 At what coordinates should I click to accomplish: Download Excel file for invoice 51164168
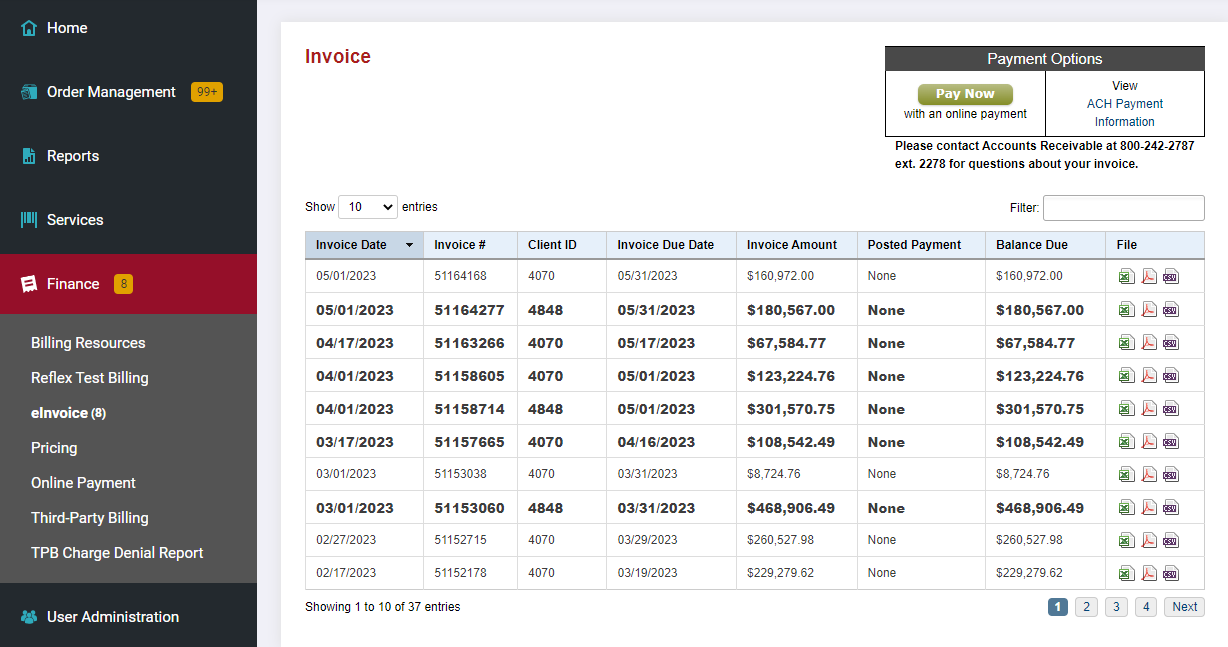[x=1127, y=277]
